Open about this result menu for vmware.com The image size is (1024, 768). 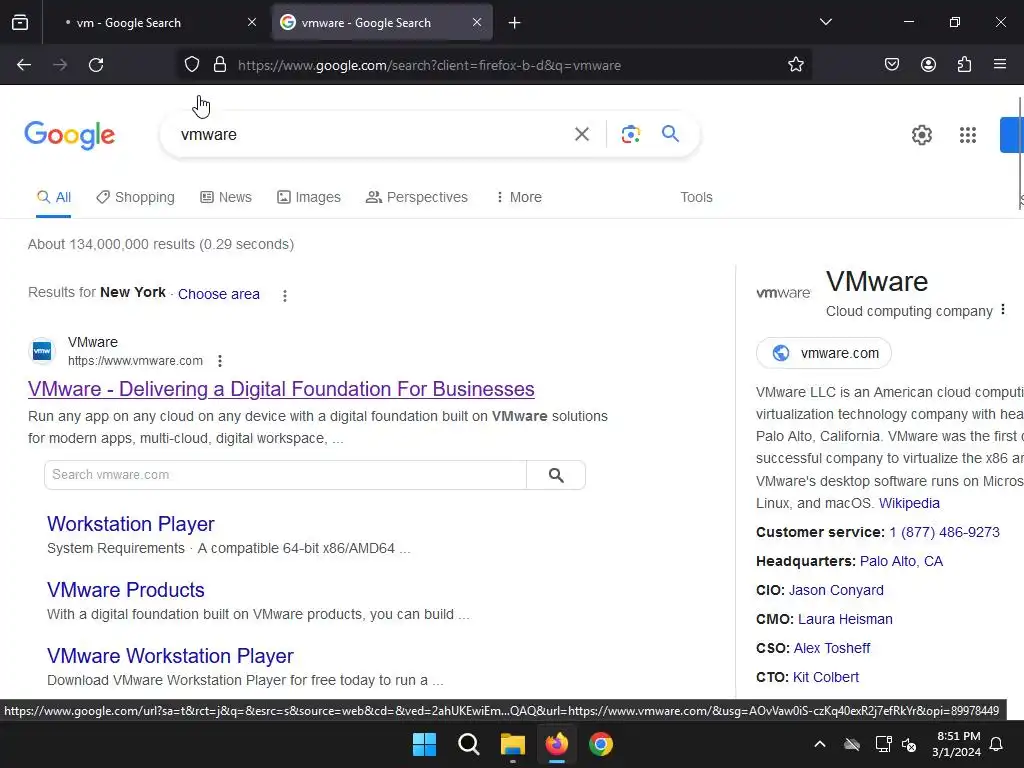[220, 361]
